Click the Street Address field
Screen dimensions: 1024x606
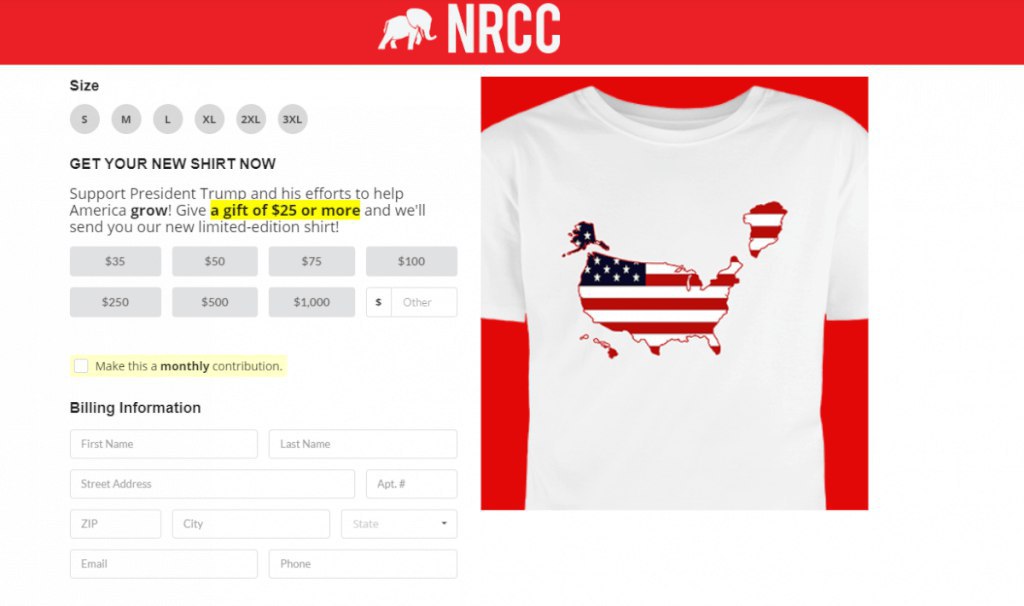click(x=212, y=484)
